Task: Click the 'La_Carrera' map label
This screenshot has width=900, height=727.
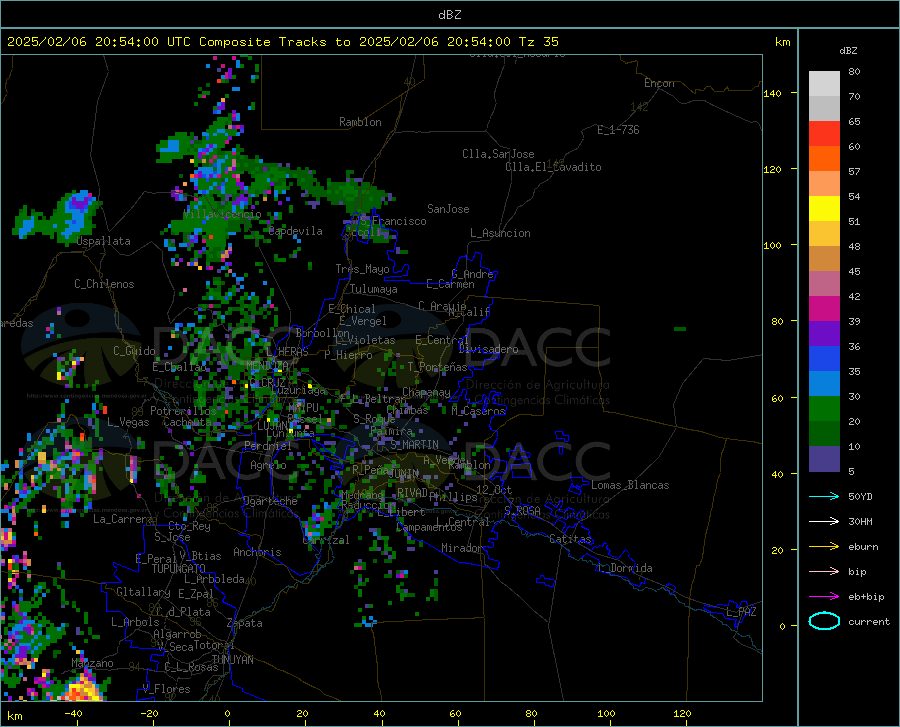Action: tap(123, 519)
